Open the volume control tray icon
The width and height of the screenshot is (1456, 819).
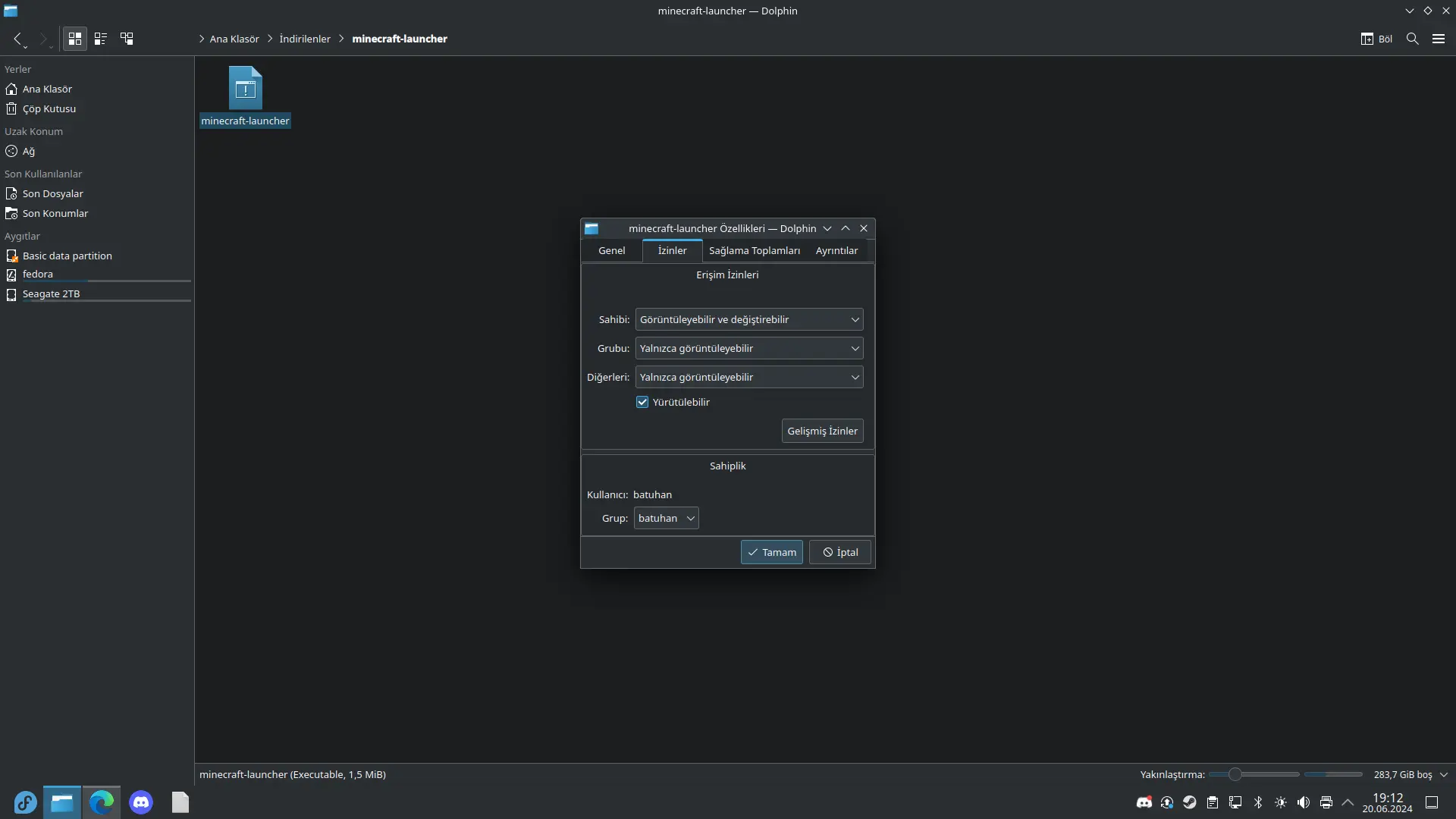1304,802
